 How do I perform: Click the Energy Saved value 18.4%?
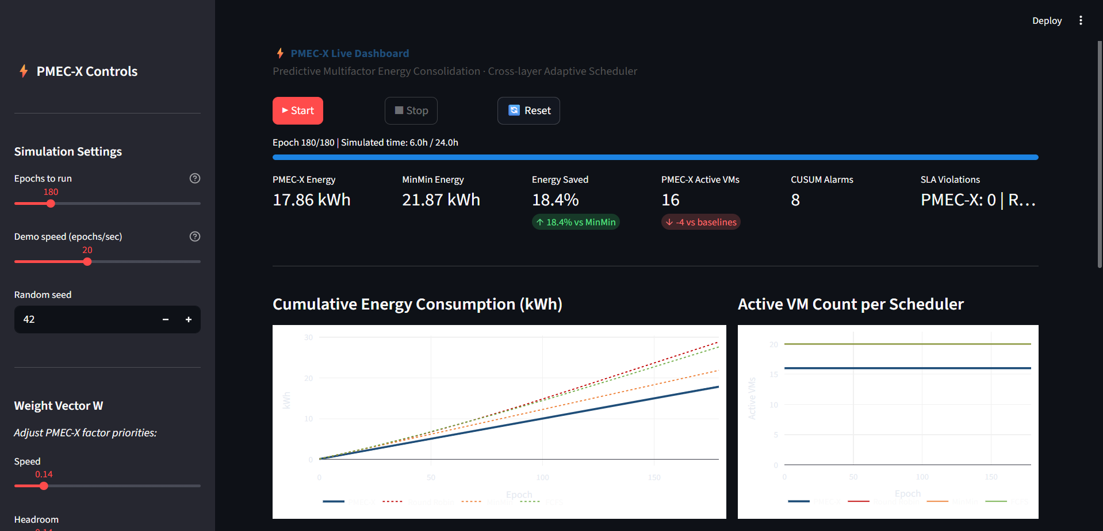554,200
